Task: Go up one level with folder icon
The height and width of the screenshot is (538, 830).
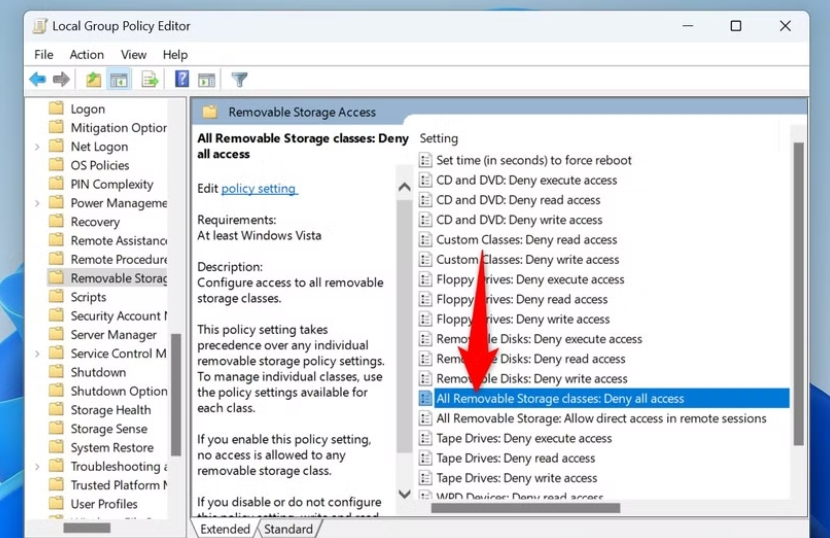Action: (94, 79)
